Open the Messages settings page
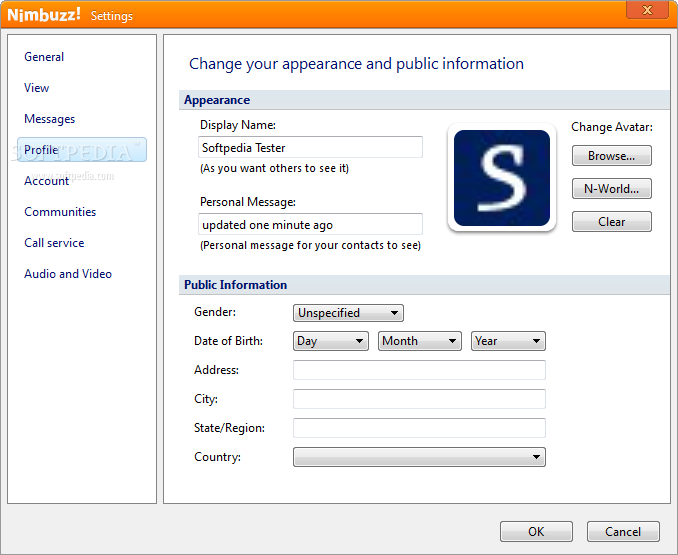 click(49, 119)
